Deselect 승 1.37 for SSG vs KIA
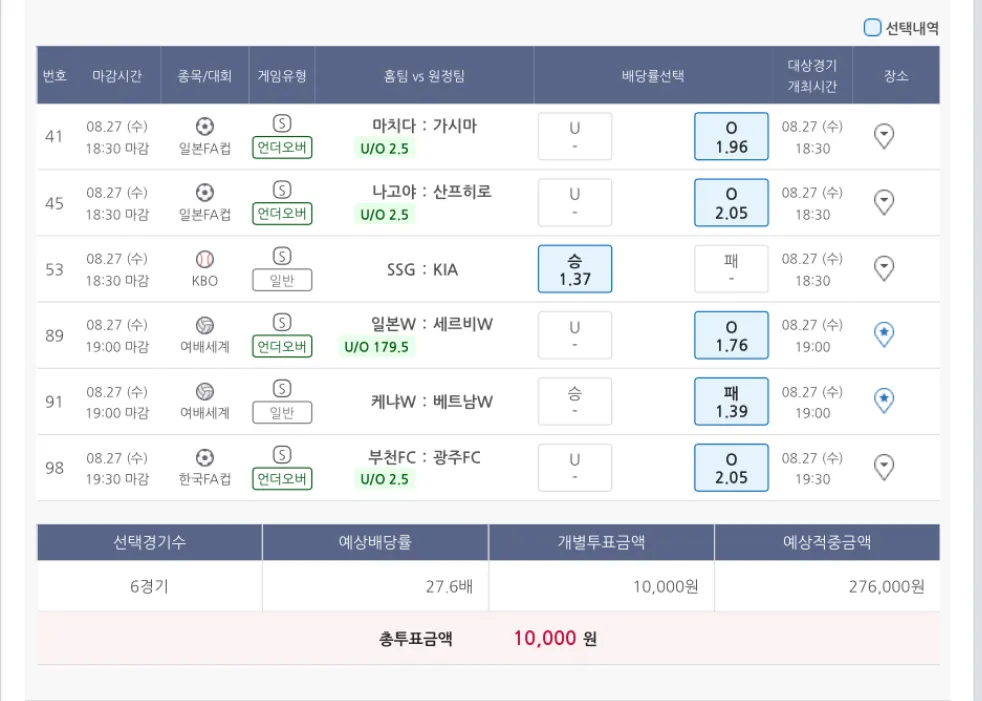 pos(575,269)
